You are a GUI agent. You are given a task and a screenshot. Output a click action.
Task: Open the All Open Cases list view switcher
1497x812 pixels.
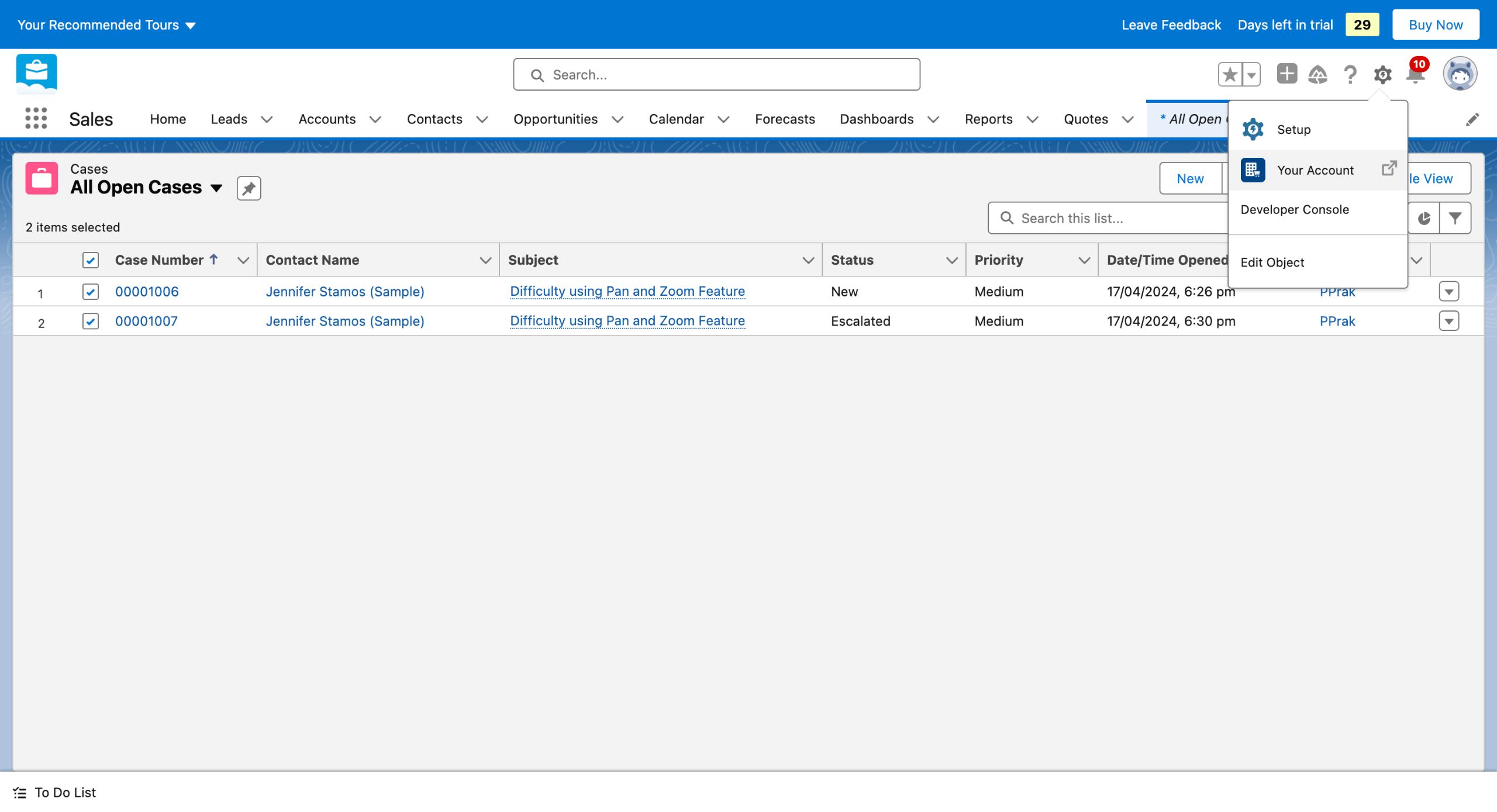pyautogui.click(x=216, y=188)
